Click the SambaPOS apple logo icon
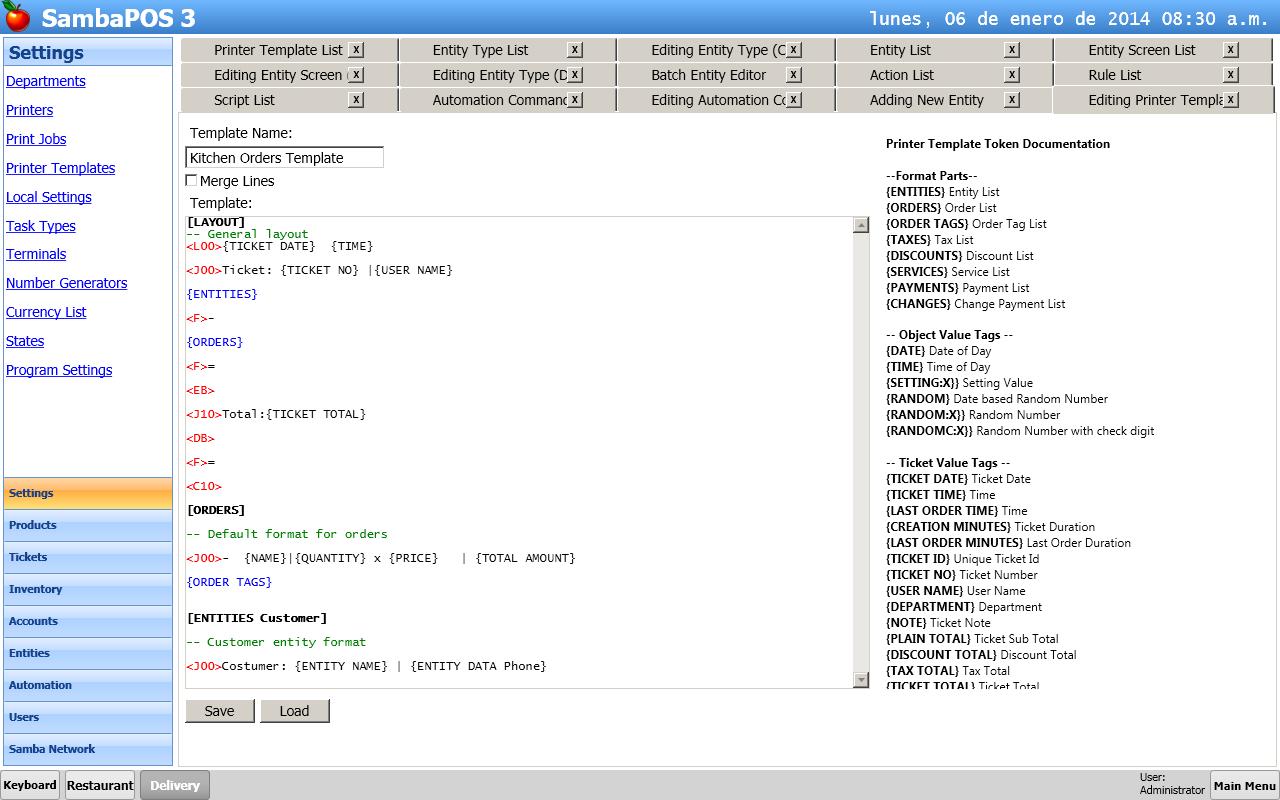The width and height of the screenshot is (1280, 800). coord(17,17)
